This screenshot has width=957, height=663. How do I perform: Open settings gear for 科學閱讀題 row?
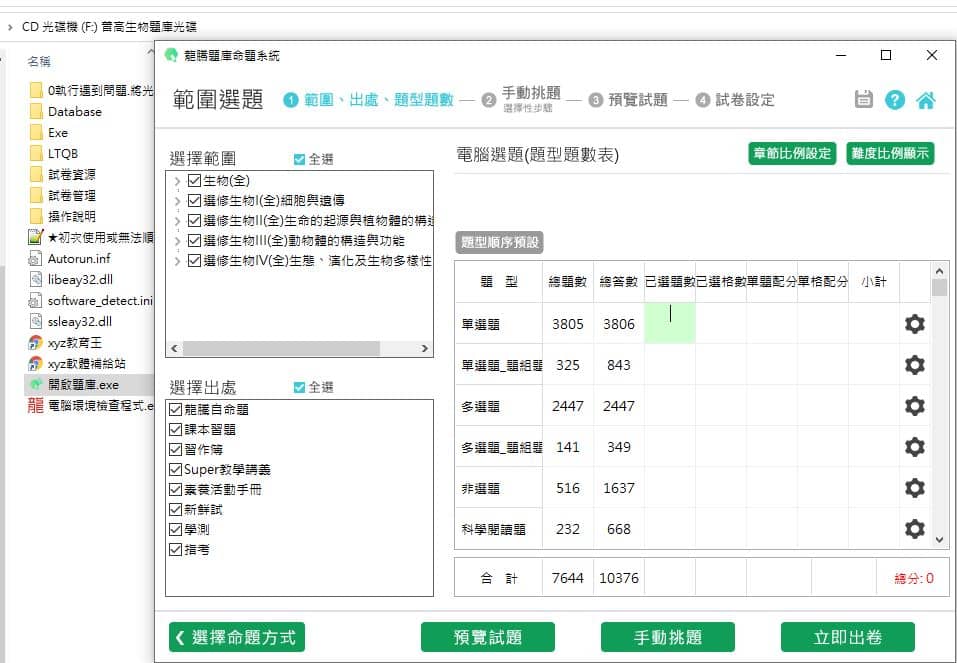pyautogui.click(x=914, y=529)
